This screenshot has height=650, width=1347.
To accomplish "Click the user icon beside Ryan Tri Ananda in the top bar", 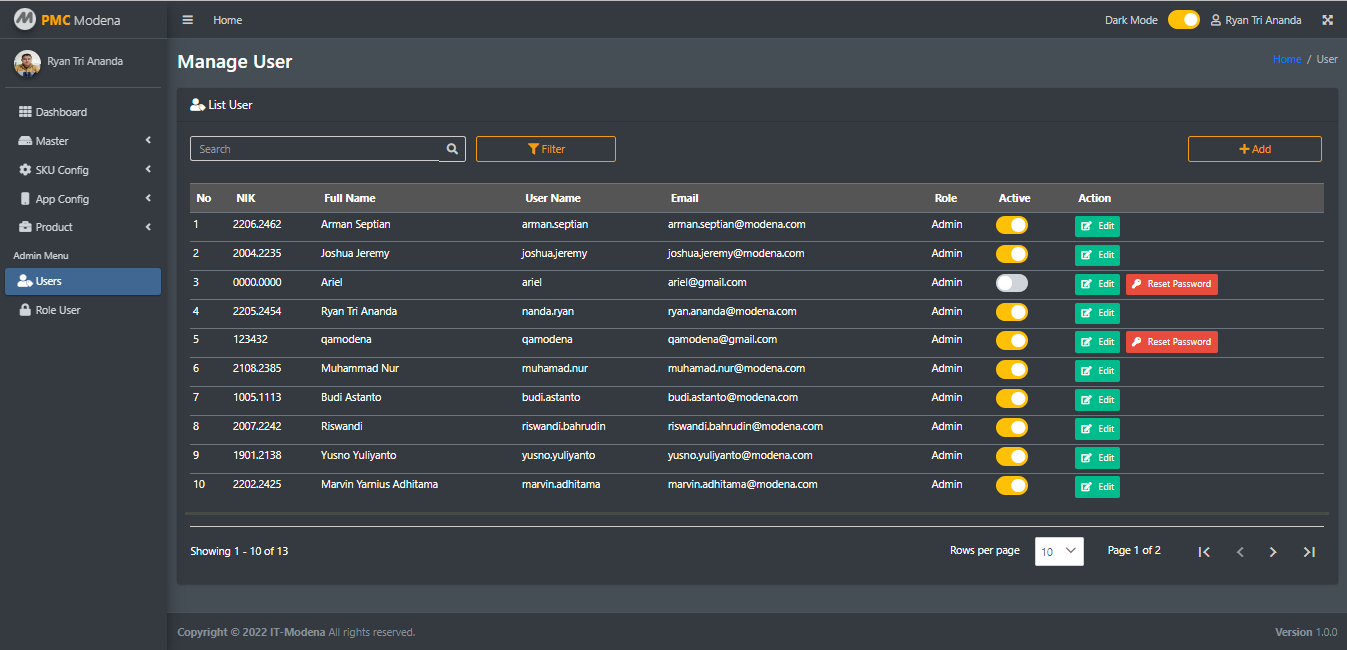I will [1216, 20].
